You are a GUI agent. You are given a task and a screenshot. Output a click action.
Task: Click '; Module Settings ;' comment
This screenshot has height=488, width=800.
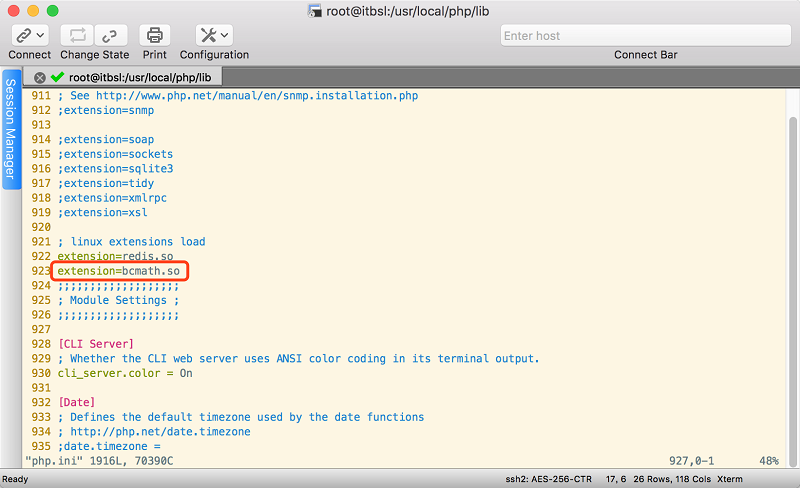118,300
